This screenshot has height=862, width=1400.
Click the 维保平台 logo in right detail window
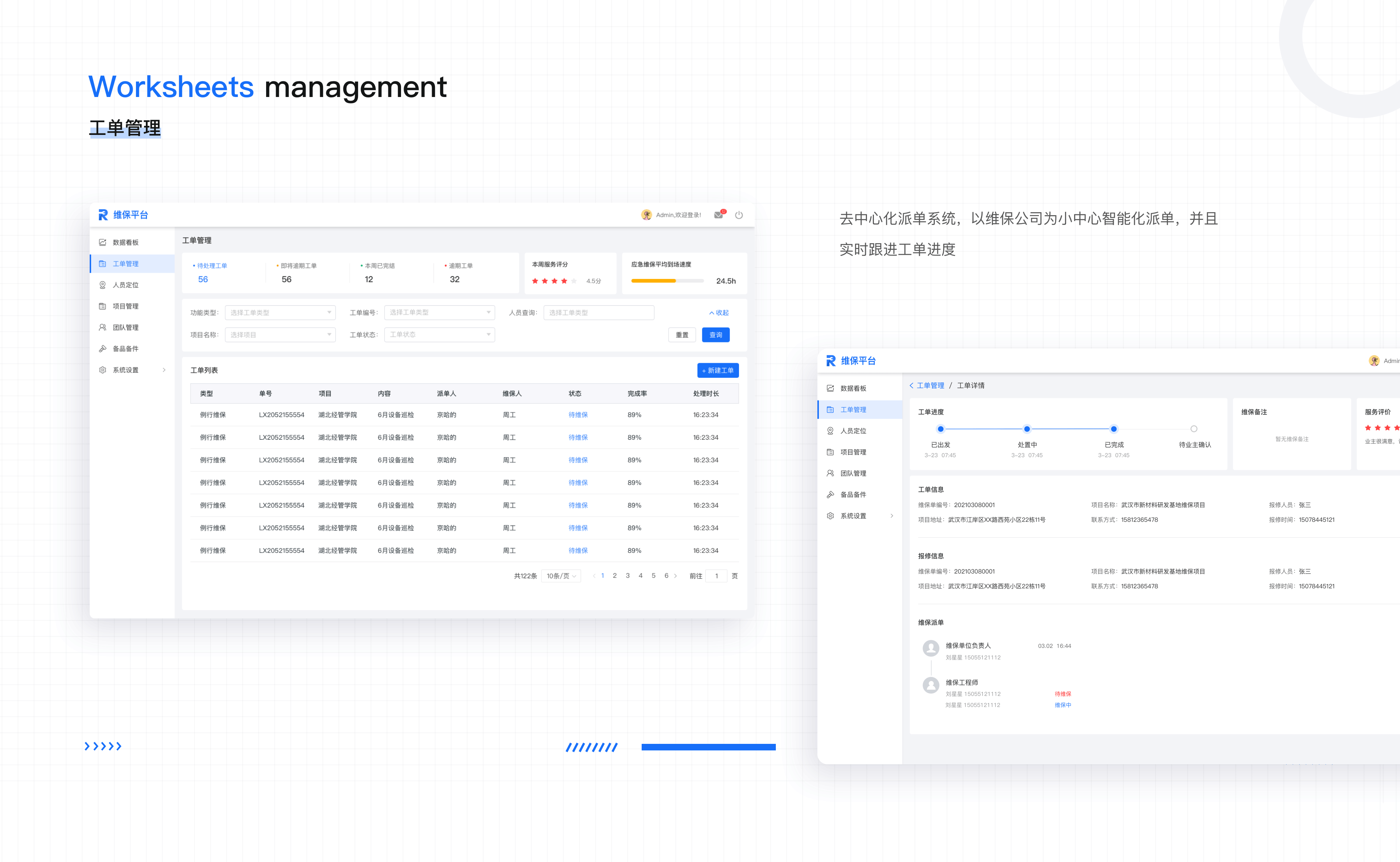click(x=851, y=361)
